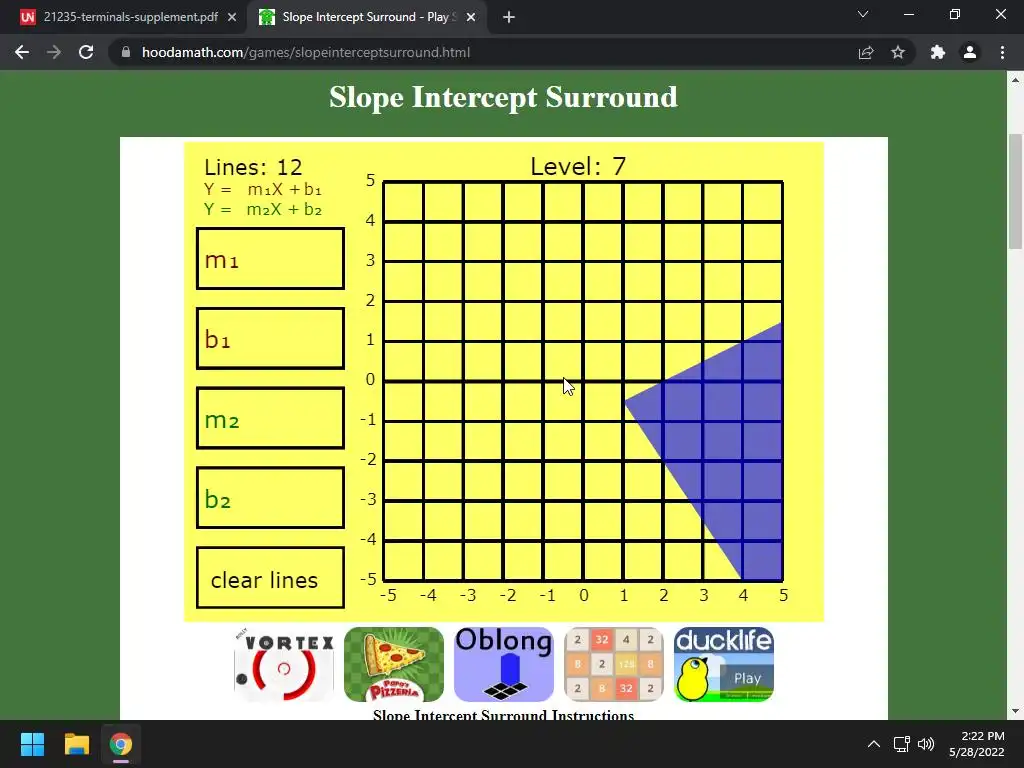Screen dimensions: 1024x768
Task: Click the clear lines button
Action: [x=270, y=577]
